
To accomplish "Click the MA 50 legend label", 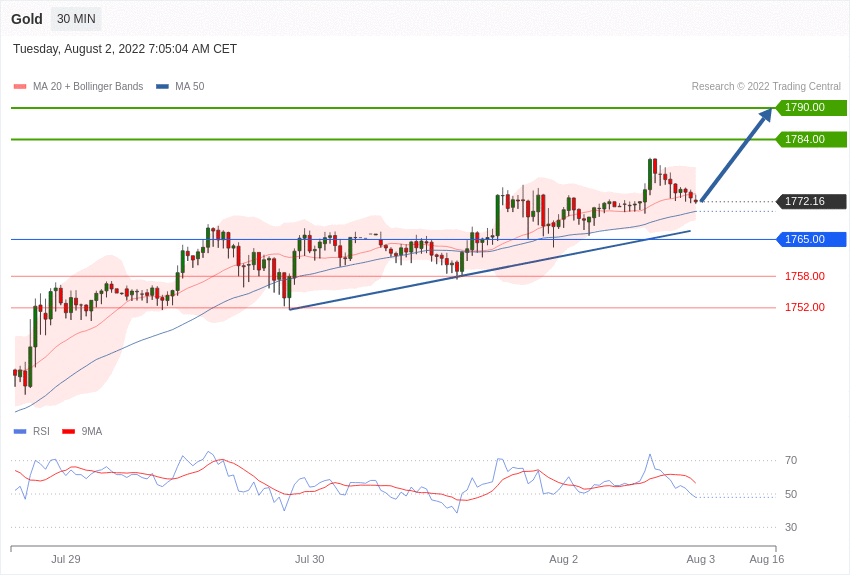I will tap(190, 86).
